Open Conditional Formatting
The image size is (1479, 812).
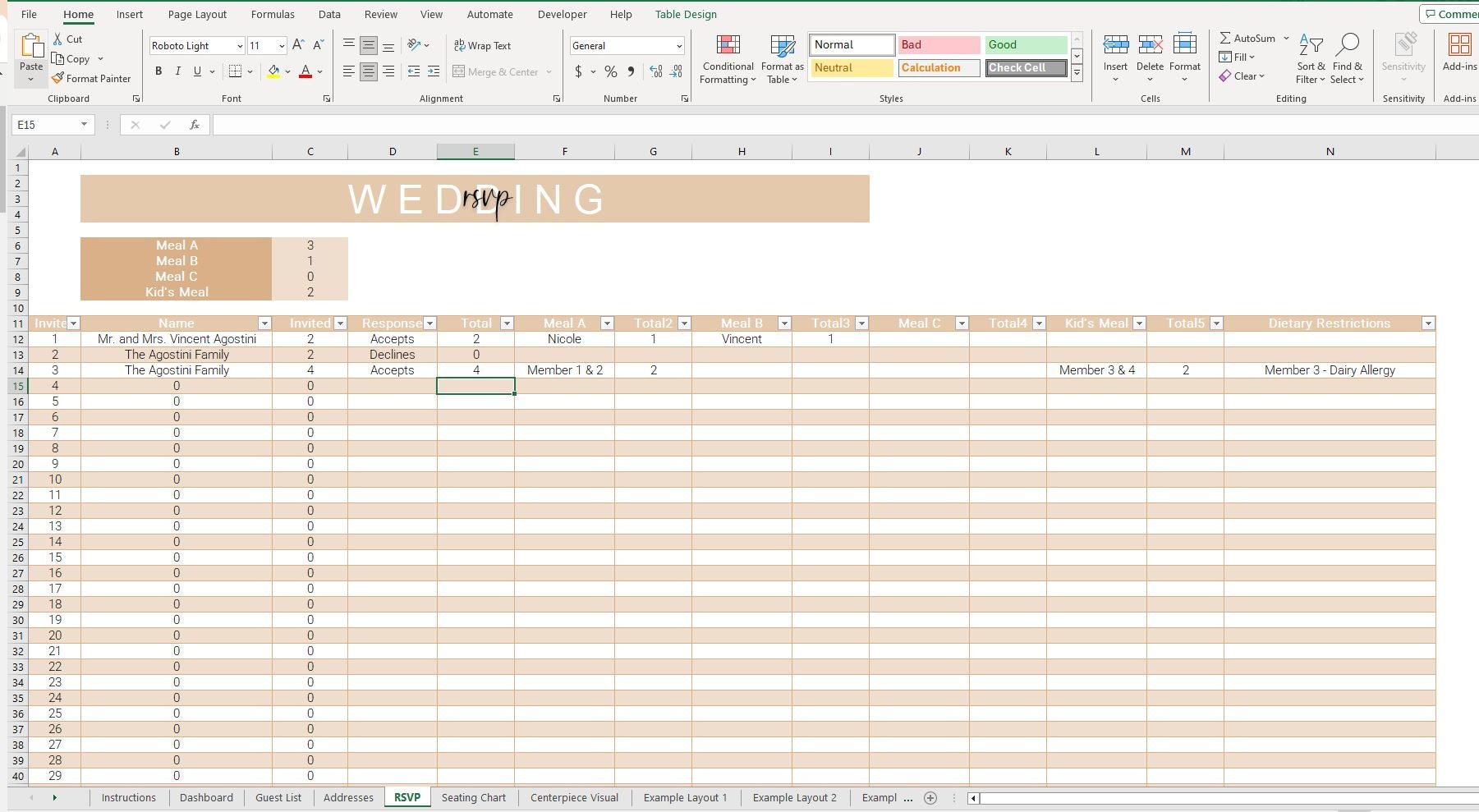tap(727, 59)
